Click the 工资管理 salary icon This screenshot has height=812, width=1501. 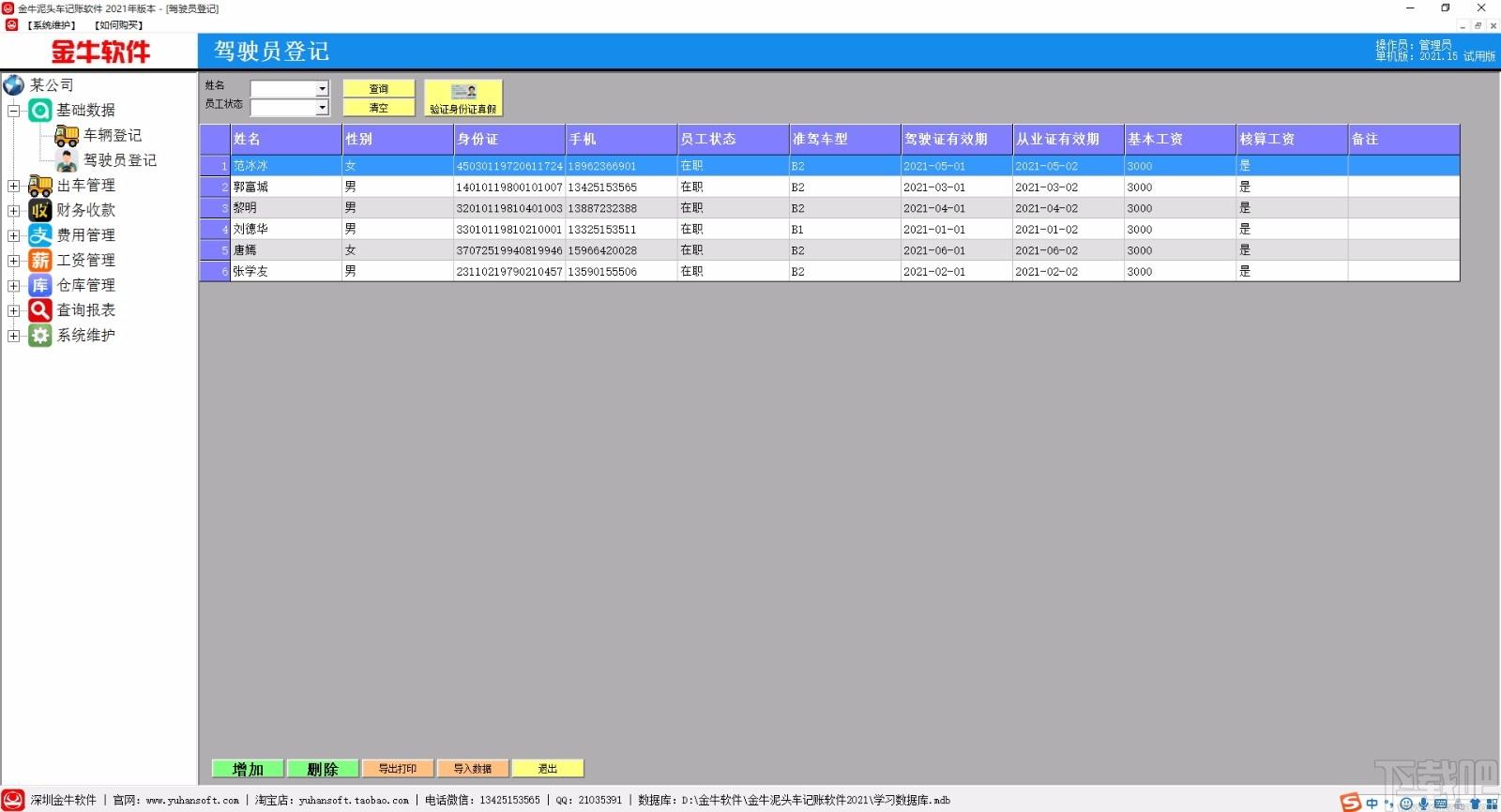coord(40,260)
